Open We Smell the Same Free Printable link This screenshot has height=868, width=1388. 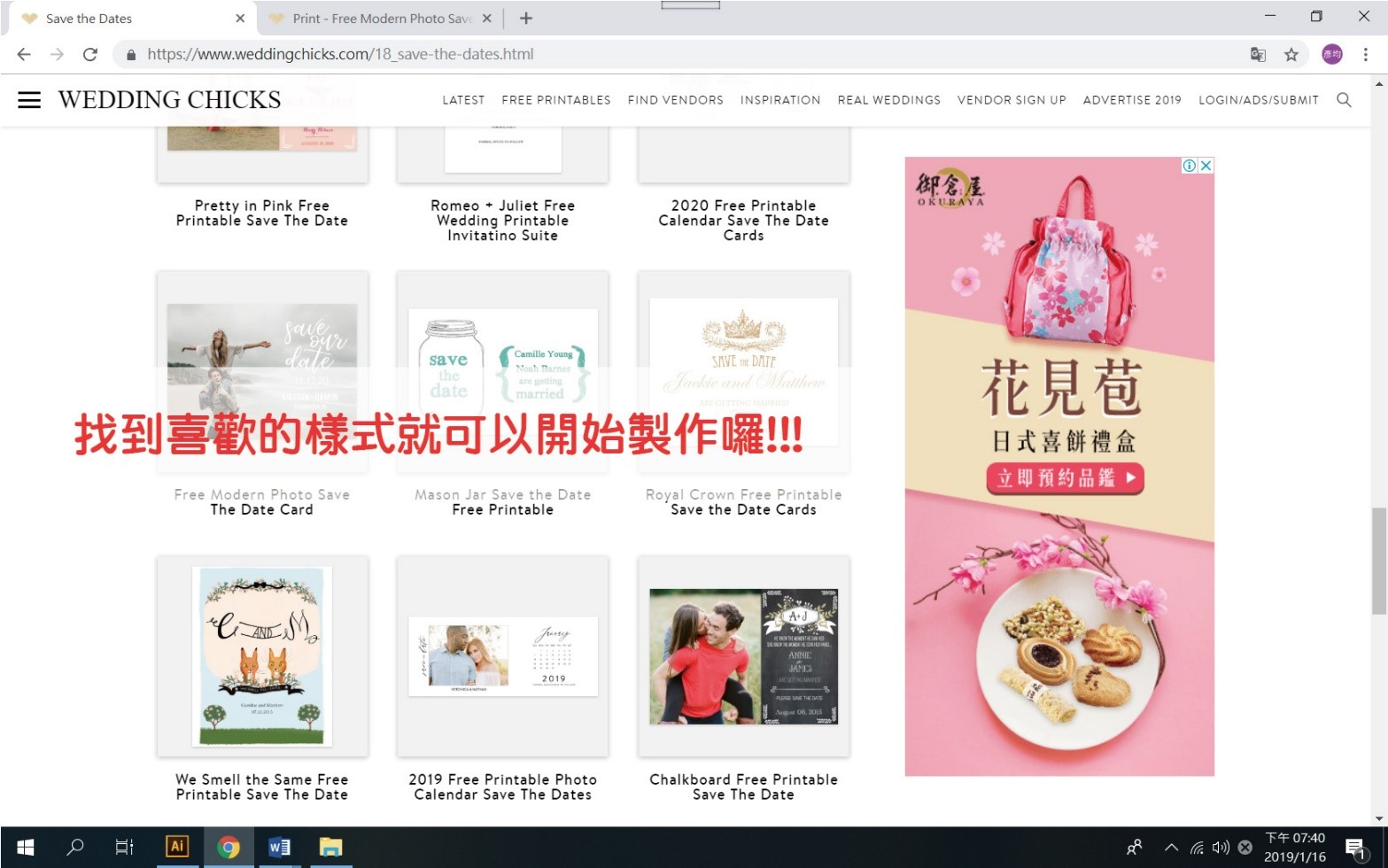pyautogui.click(x=262, y=787)
